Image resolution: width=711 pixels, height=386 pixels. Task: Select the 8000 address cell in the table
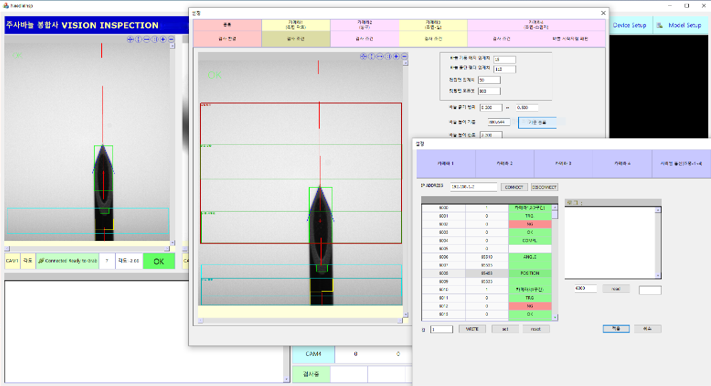tap(443, 208)
